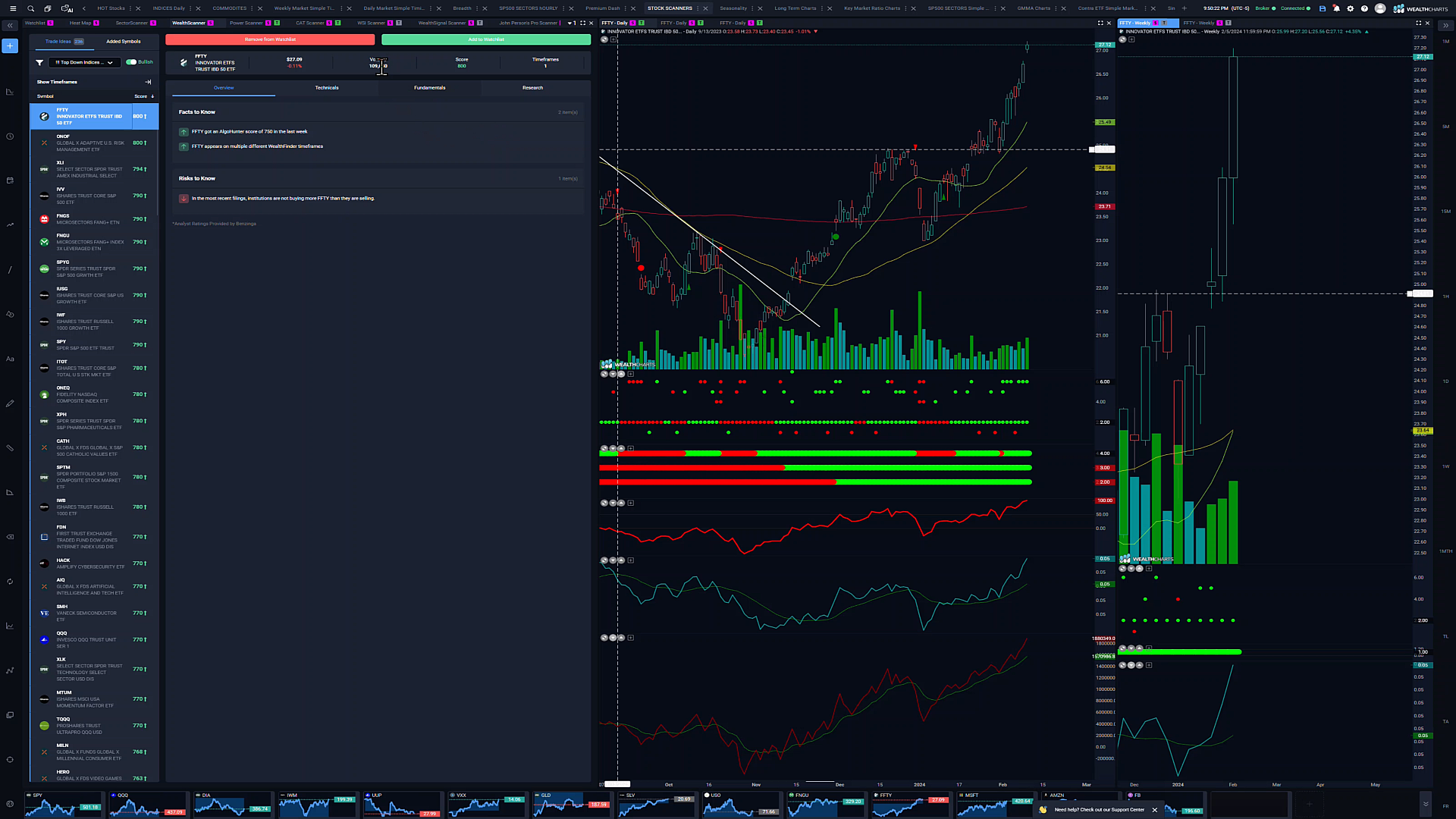Viewport: 1456px width, 819px height.
Task: Select ONOF Global X Adaptive row
Action: (94, 143)
